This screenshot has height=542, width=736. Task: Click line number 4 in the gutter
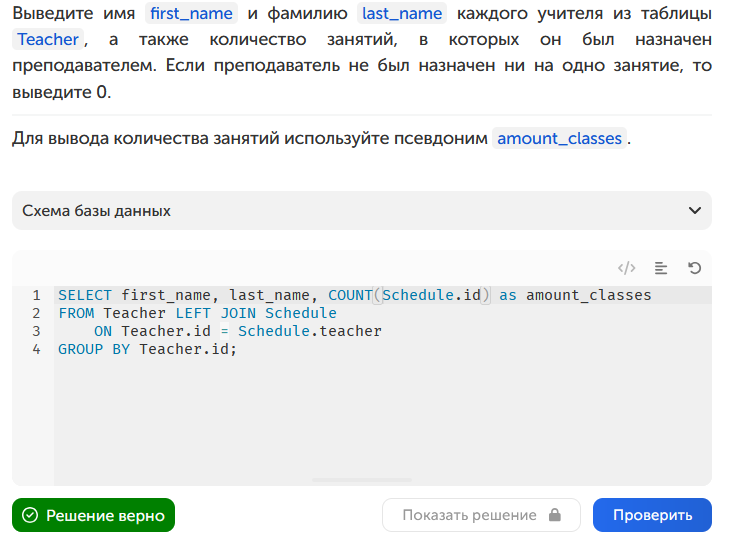click(36, 349)
